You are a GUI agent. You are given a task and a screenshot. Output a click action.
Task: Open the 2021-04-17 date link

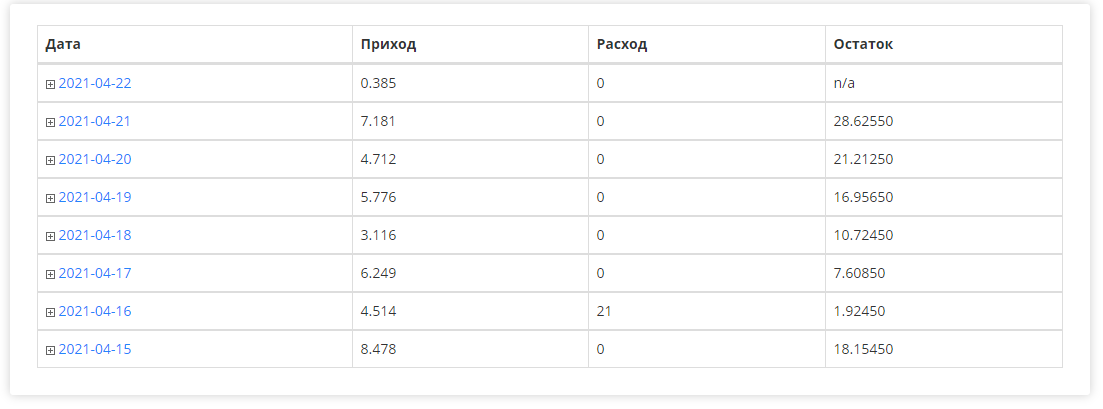point(95,273)
